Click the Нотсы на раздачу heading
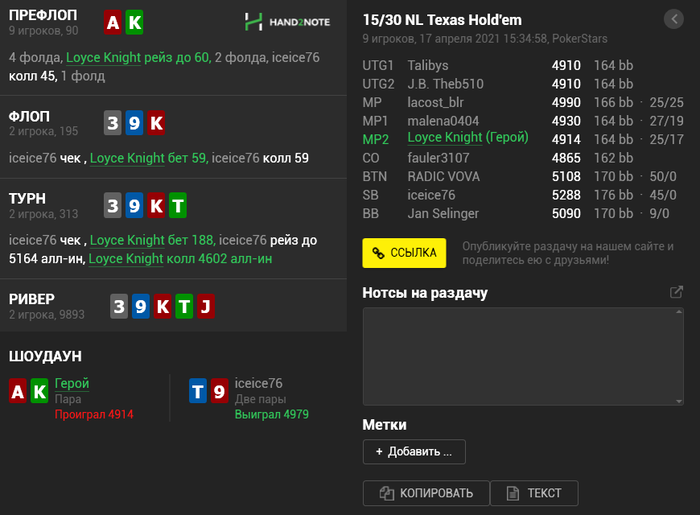 (x=425, y=293)
